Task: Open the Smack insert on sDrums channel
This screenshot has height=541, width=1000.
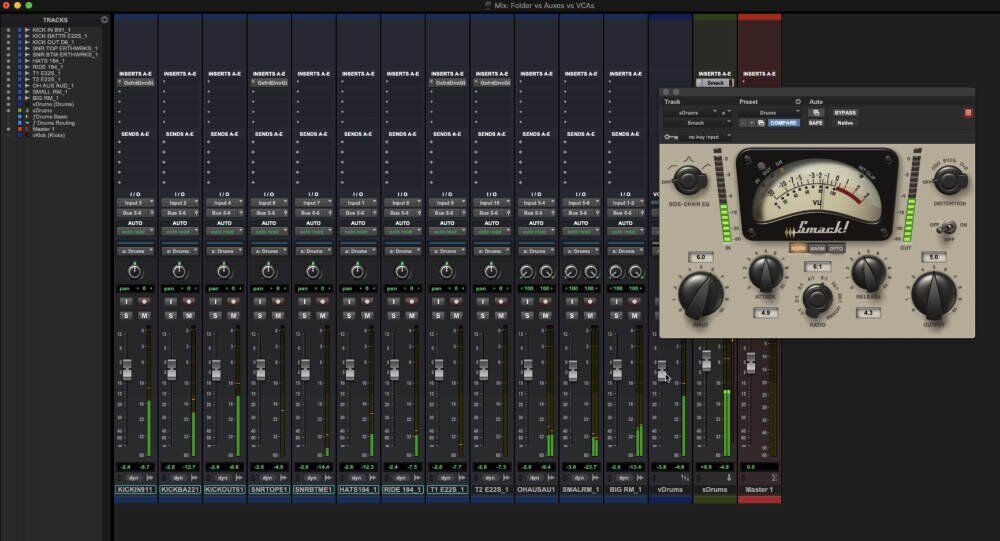Action: pyautogui.click(x=715, y=83)
